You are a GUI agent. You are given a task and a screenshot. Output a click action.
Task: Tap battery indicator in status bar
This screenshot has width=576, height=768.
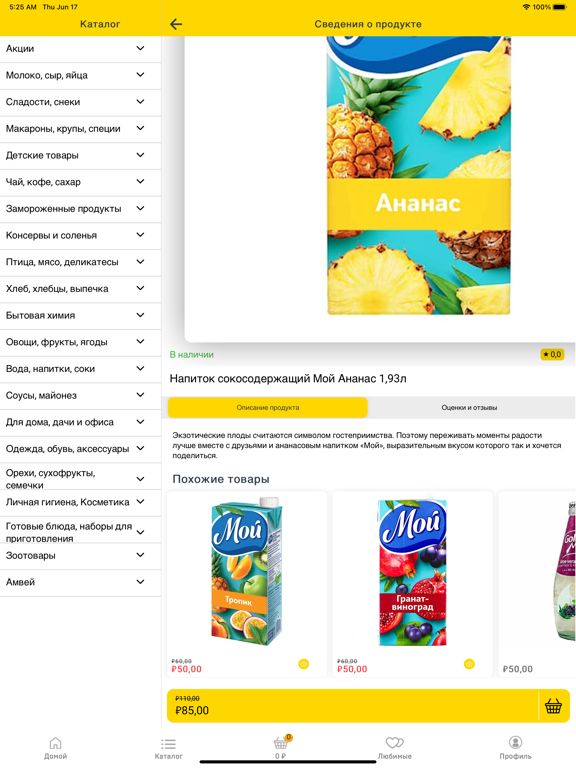(559, 7)
